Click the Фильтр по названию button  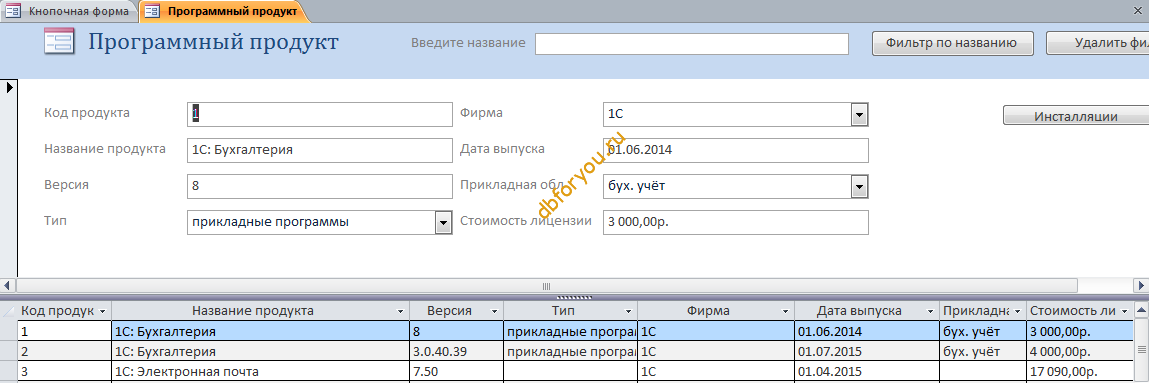[x=953, y=42]
